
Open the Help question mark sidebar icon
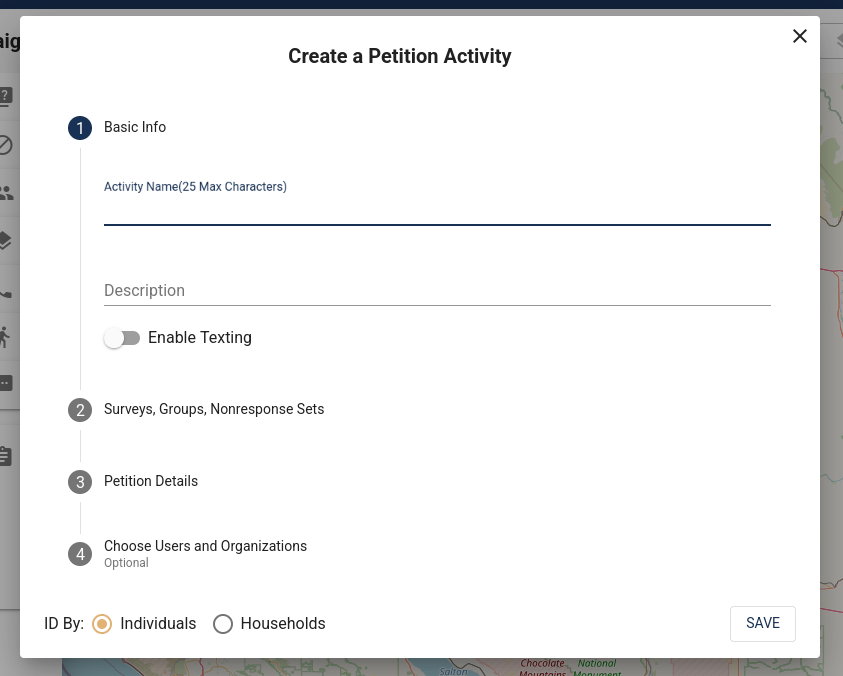point(3,96)
